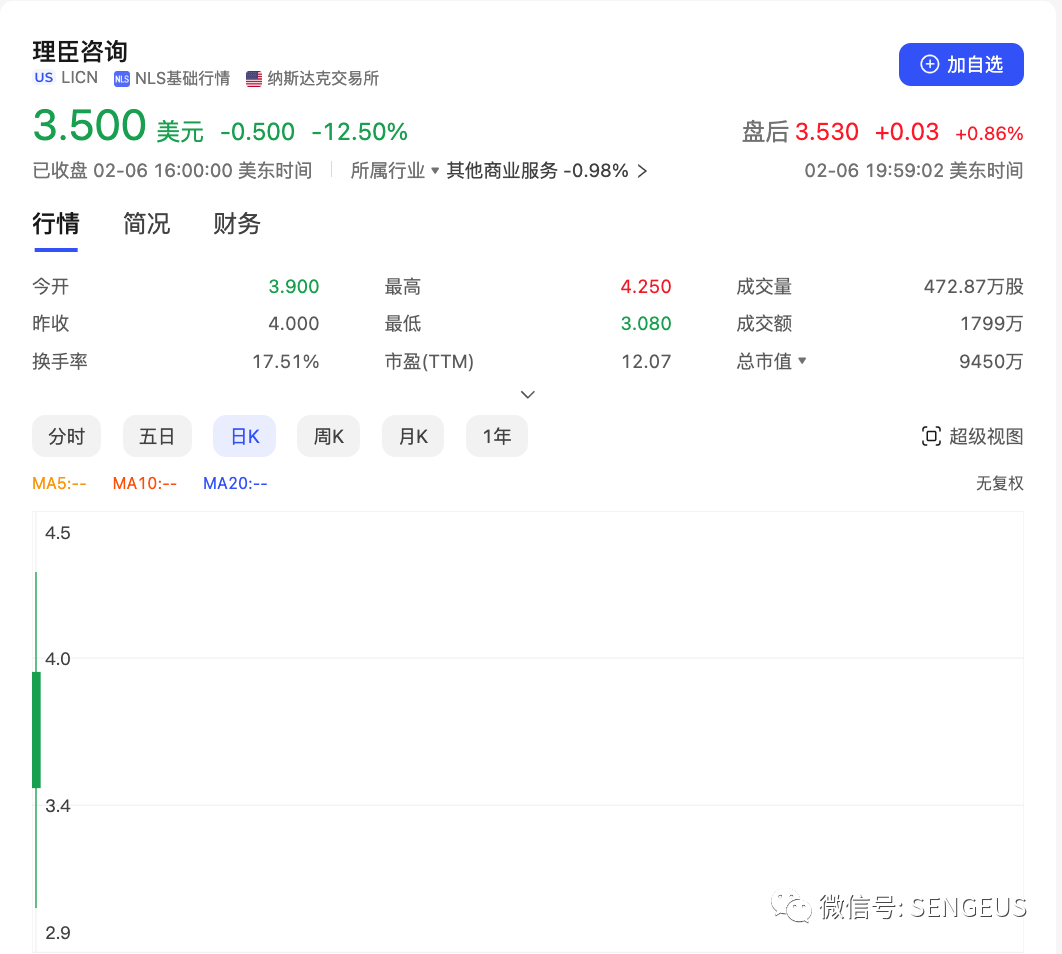This screenshot has height=954, width=1062.
Task: Click the US flag icon by 纳斯达克交易所
Action: coord(254,79)
